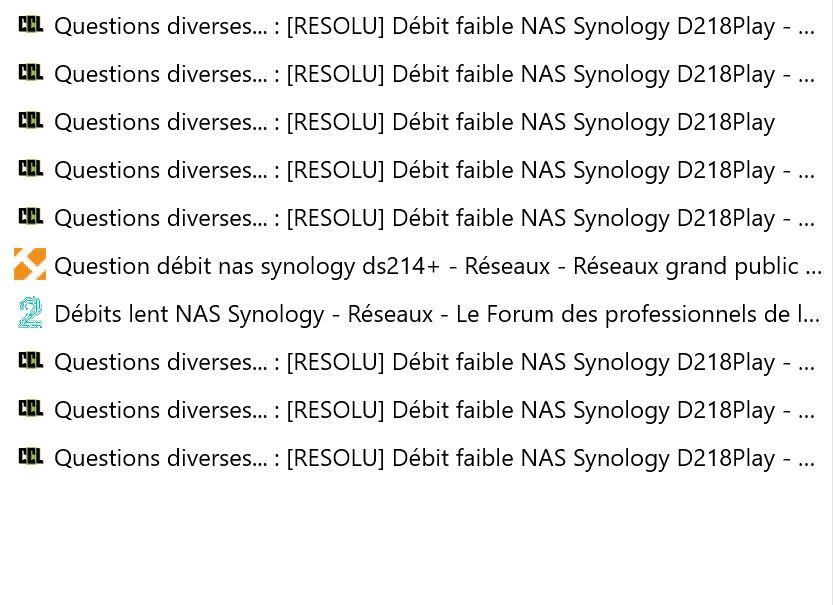Viewport: 833px width, 605px height.
Task: Click the CCL favicon of the fourth entry
Action: tap(30, 168)
